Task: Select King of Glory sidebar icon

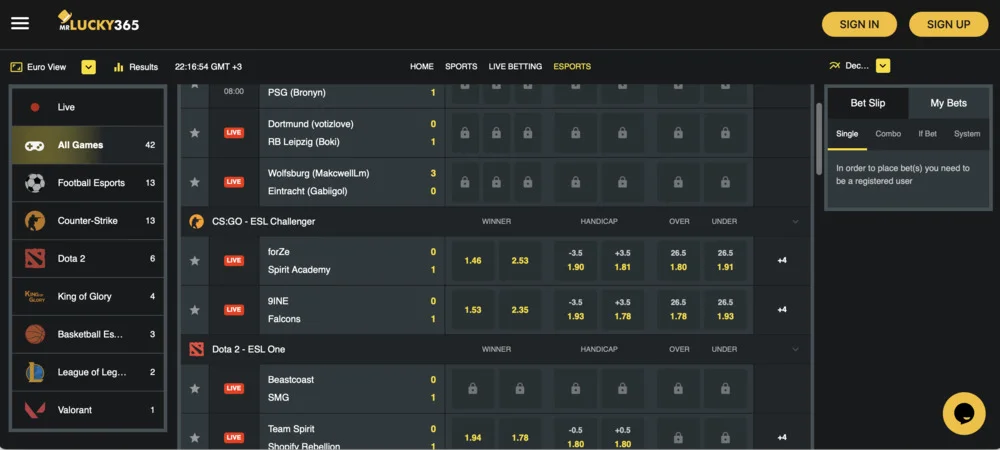Action: point(34,296)
